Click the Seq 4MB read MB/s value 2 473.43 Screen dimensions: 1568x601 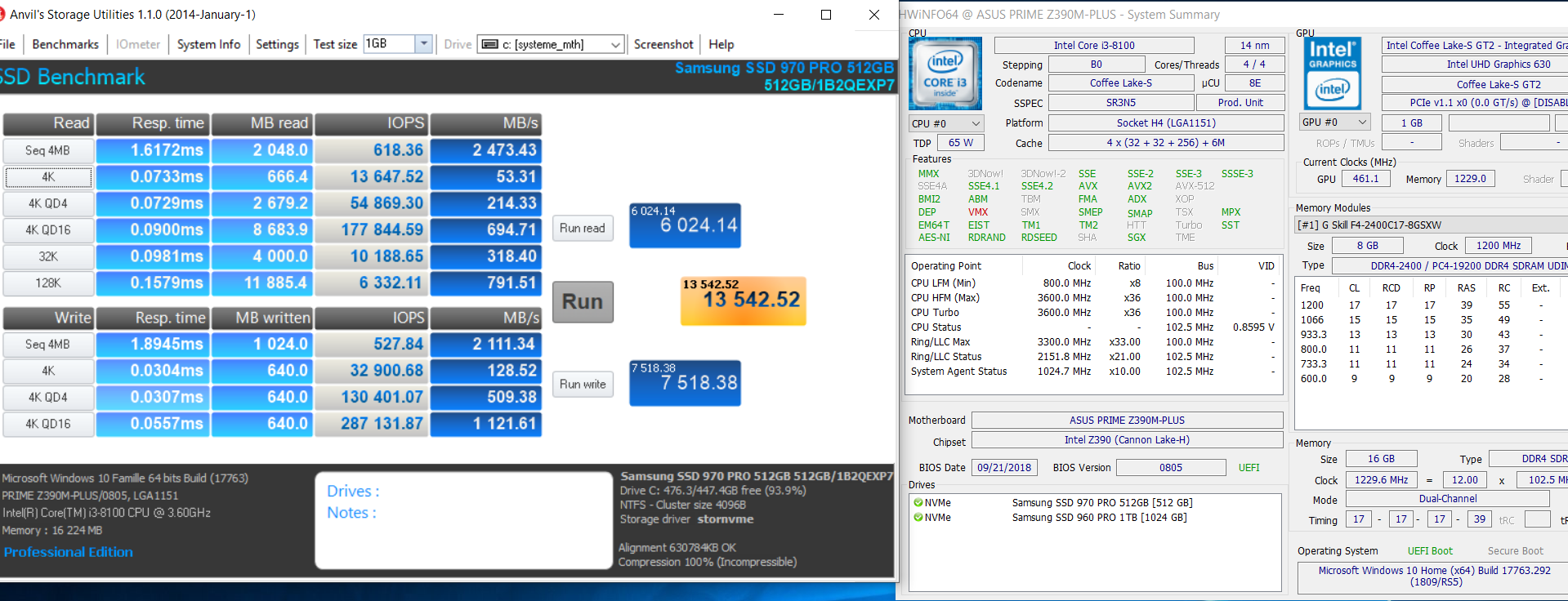[486, 150]
